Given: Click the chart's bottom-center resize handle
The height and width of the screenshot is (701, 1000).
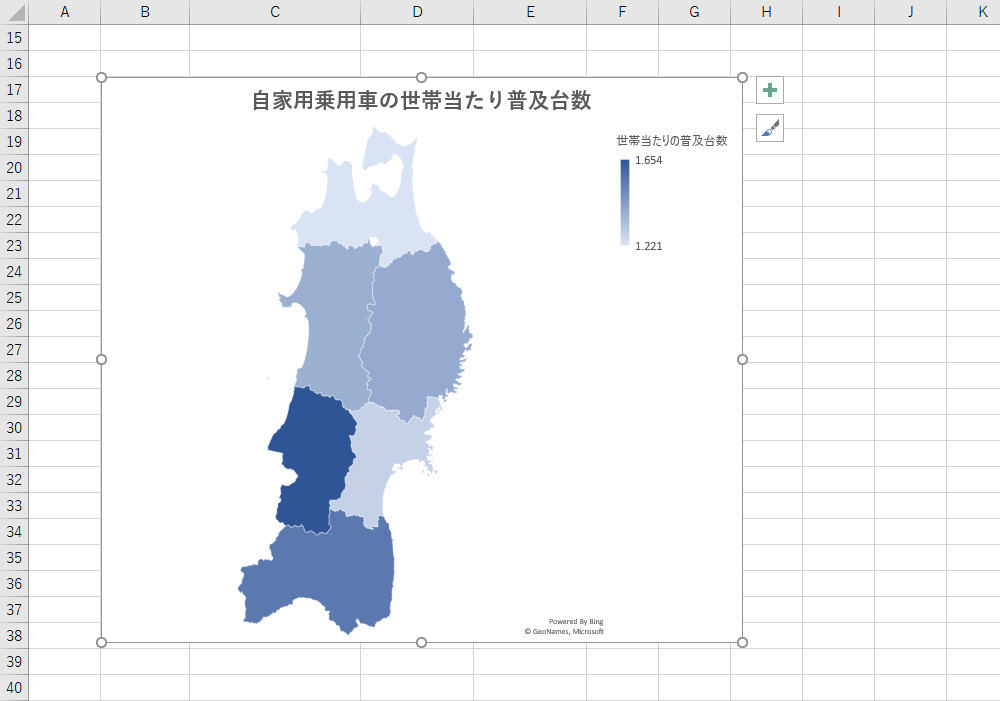Looking at the screenshot, I should point(422,642).
